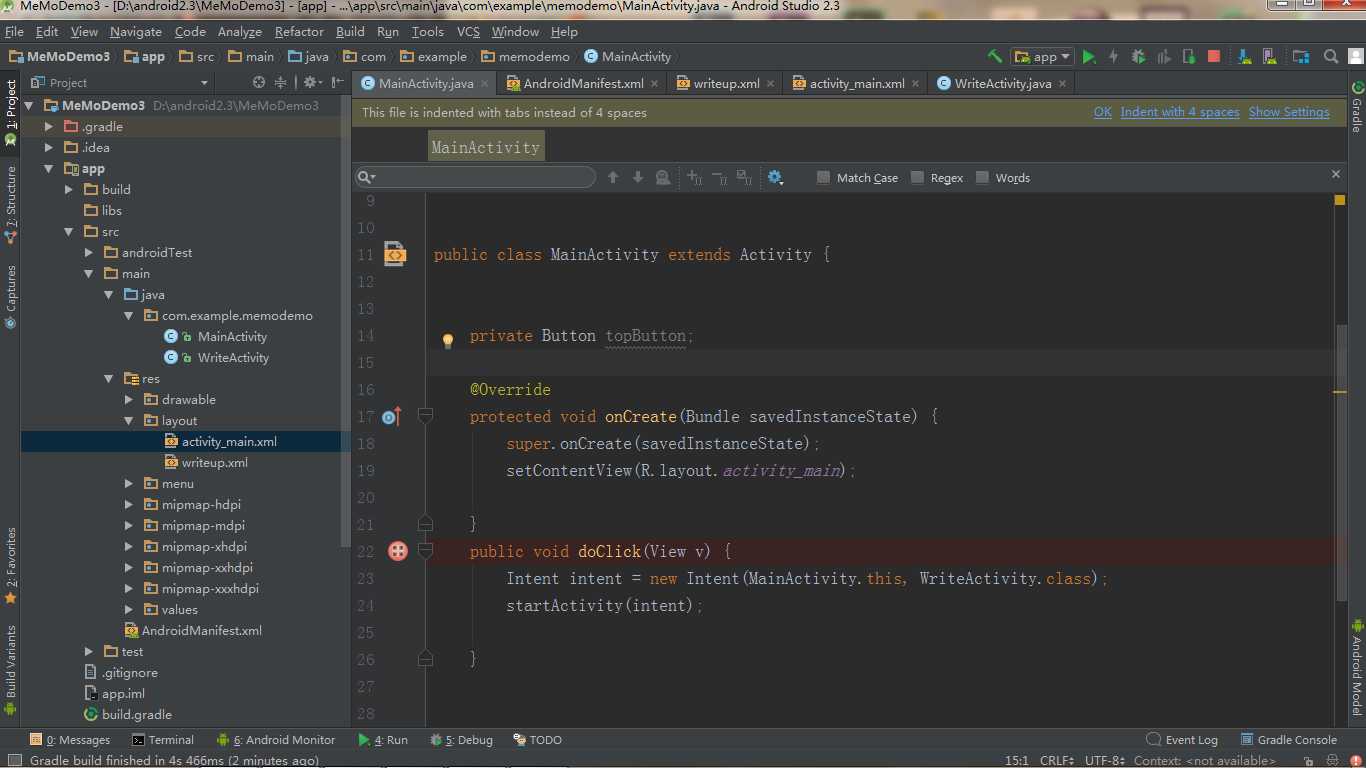Click Select all occurrences icon in search bar

click(x=743, y=177)
